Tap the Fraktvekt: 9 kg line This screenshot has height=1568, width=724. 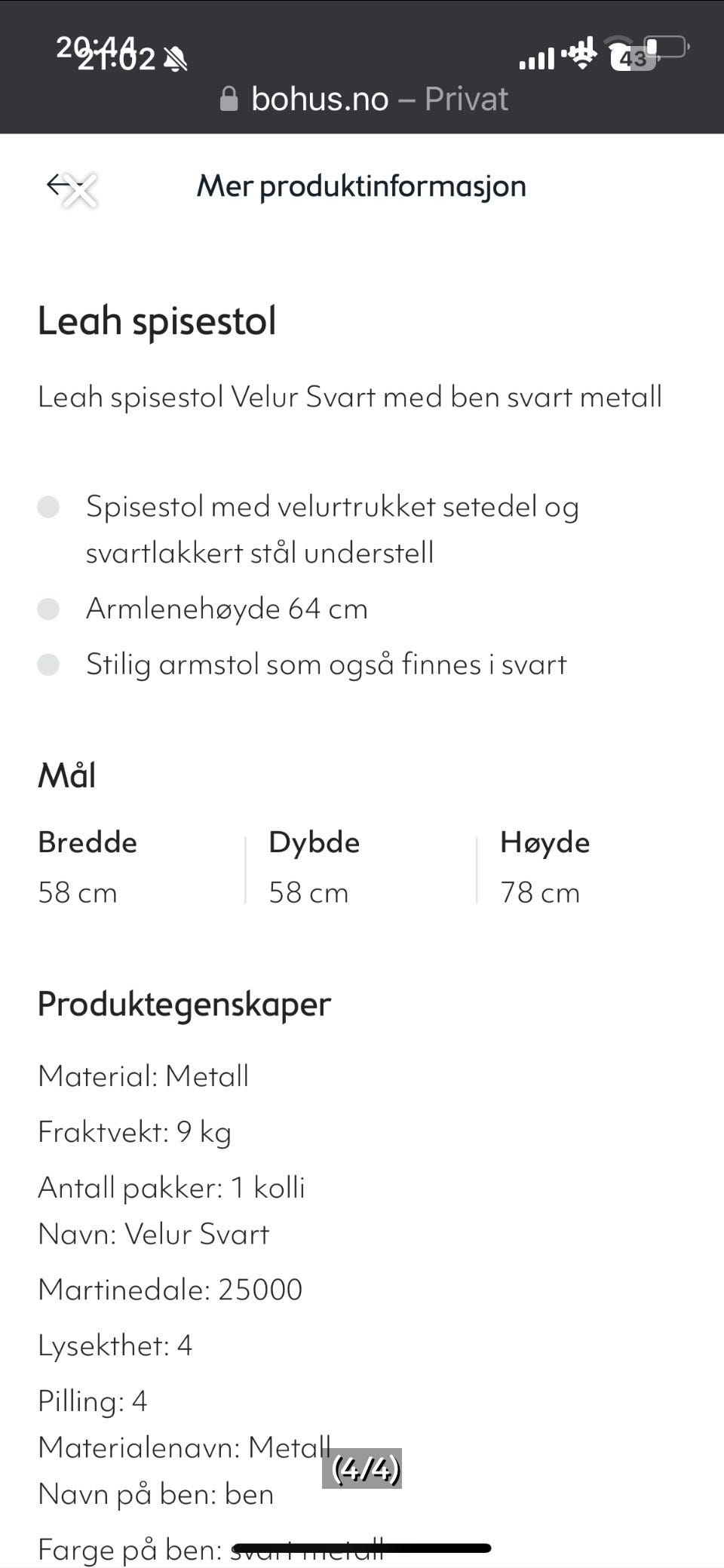click(x=134, y=1131)
